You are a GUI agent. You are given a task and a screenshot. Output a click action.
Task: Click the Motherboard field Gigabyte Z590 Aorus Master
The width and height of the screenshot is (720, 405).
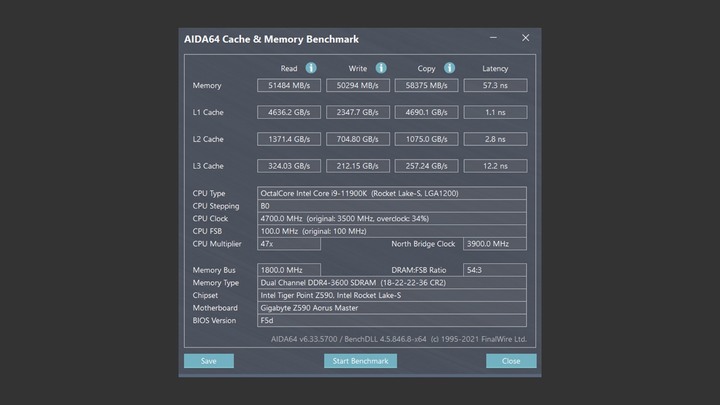click(x=392, y=308)
